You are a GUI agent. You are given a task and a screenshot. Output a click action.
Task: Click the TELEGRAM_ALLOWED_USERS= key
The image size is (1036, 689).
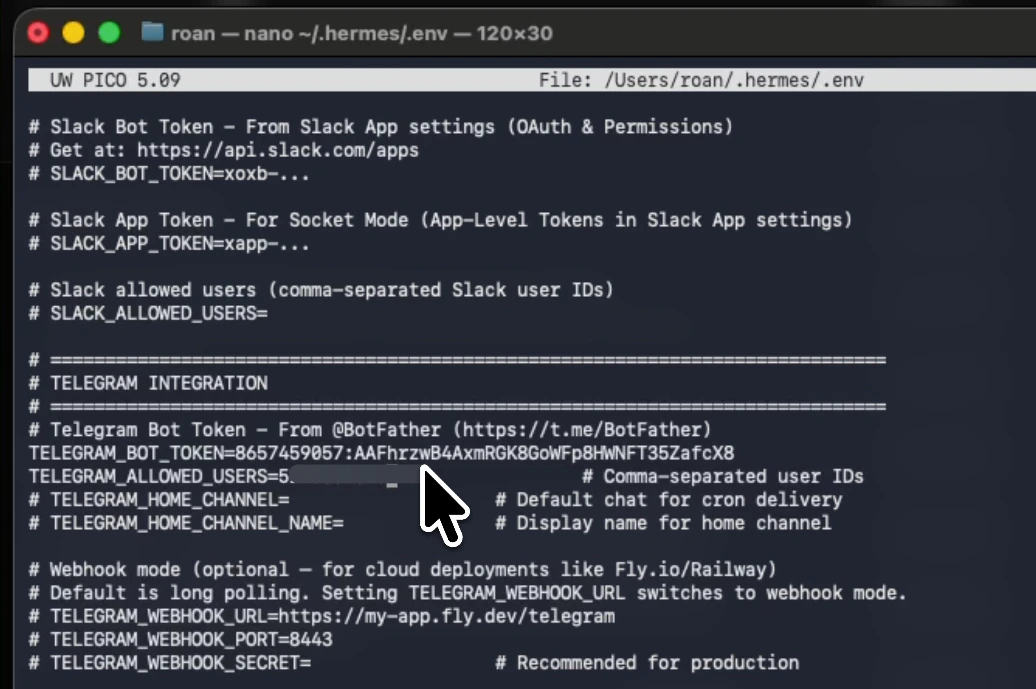(153, 476)
